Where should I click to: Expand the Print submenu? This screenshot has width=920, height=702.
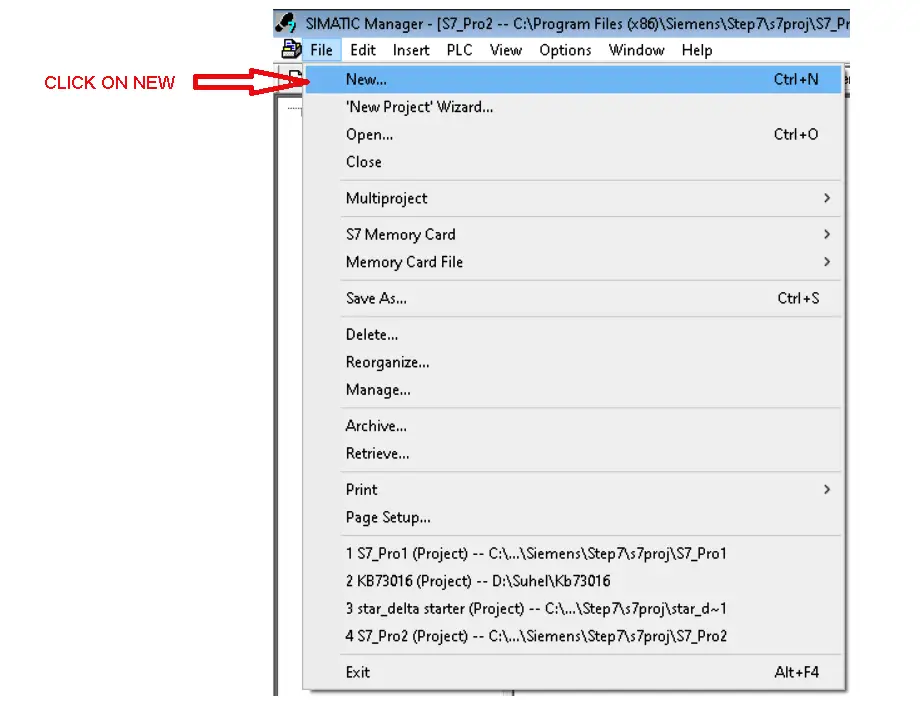coord(573,490)
